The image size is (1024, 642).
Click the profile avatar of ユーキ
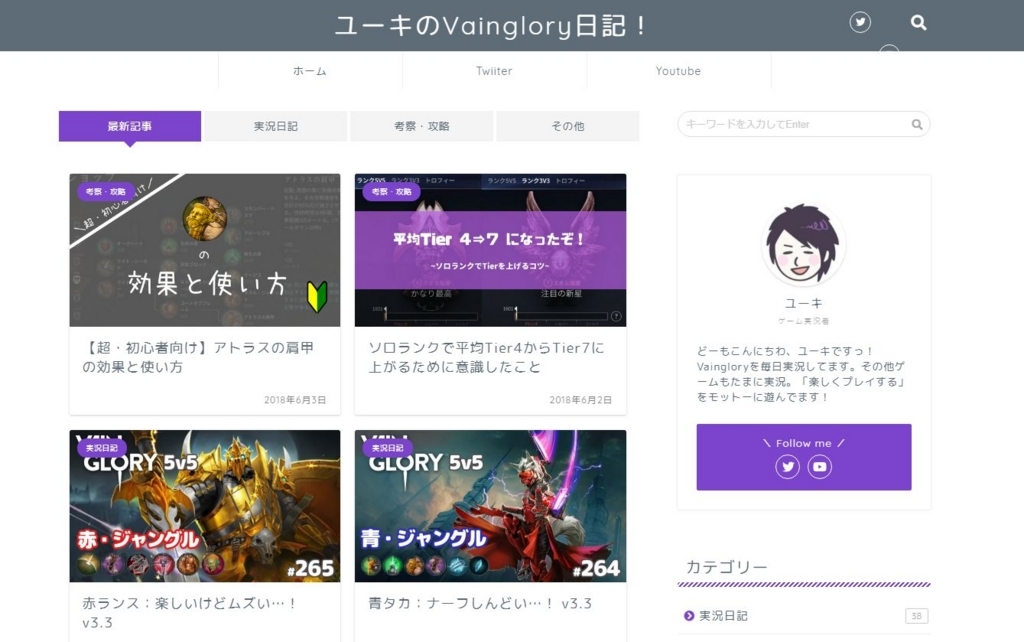tap(803, 245)
